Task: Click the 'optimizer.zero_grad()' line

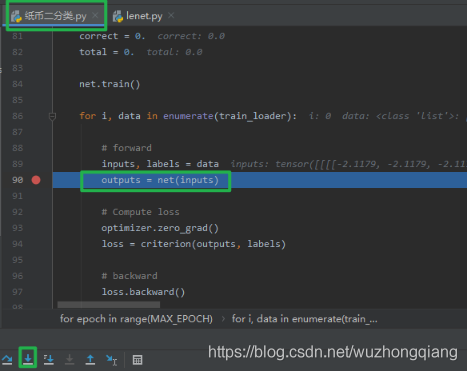Action: click(x=160, y=228)
